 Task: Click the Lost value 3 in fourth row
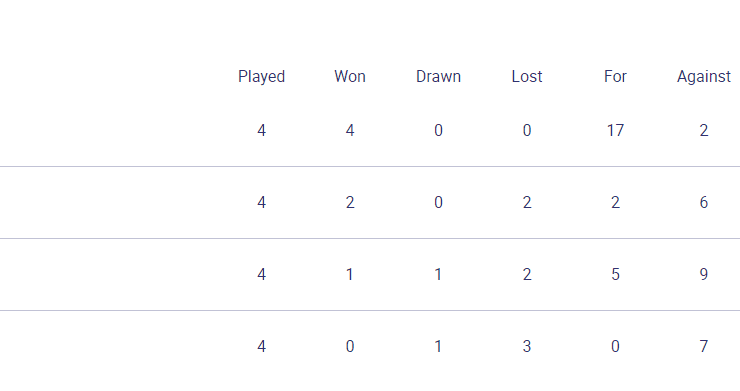point(527,347)
